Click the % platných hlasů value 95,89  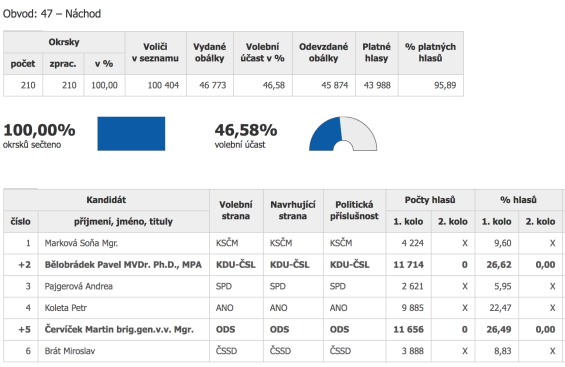(x=445, y=85)
